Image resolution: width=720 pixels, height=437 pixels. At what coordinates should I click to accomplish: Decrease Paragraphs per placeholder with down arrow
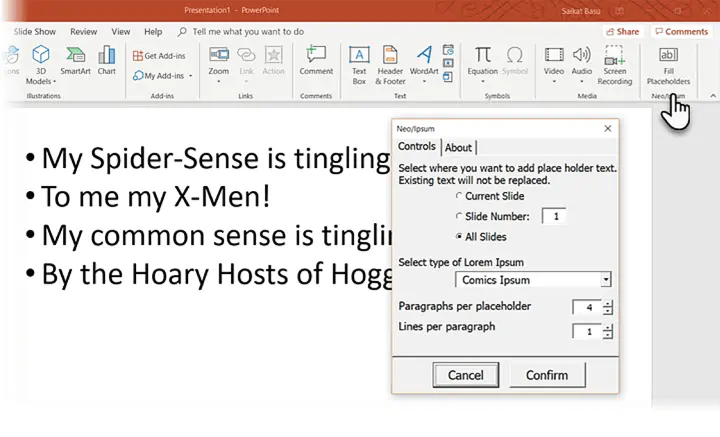click(608, 311)
